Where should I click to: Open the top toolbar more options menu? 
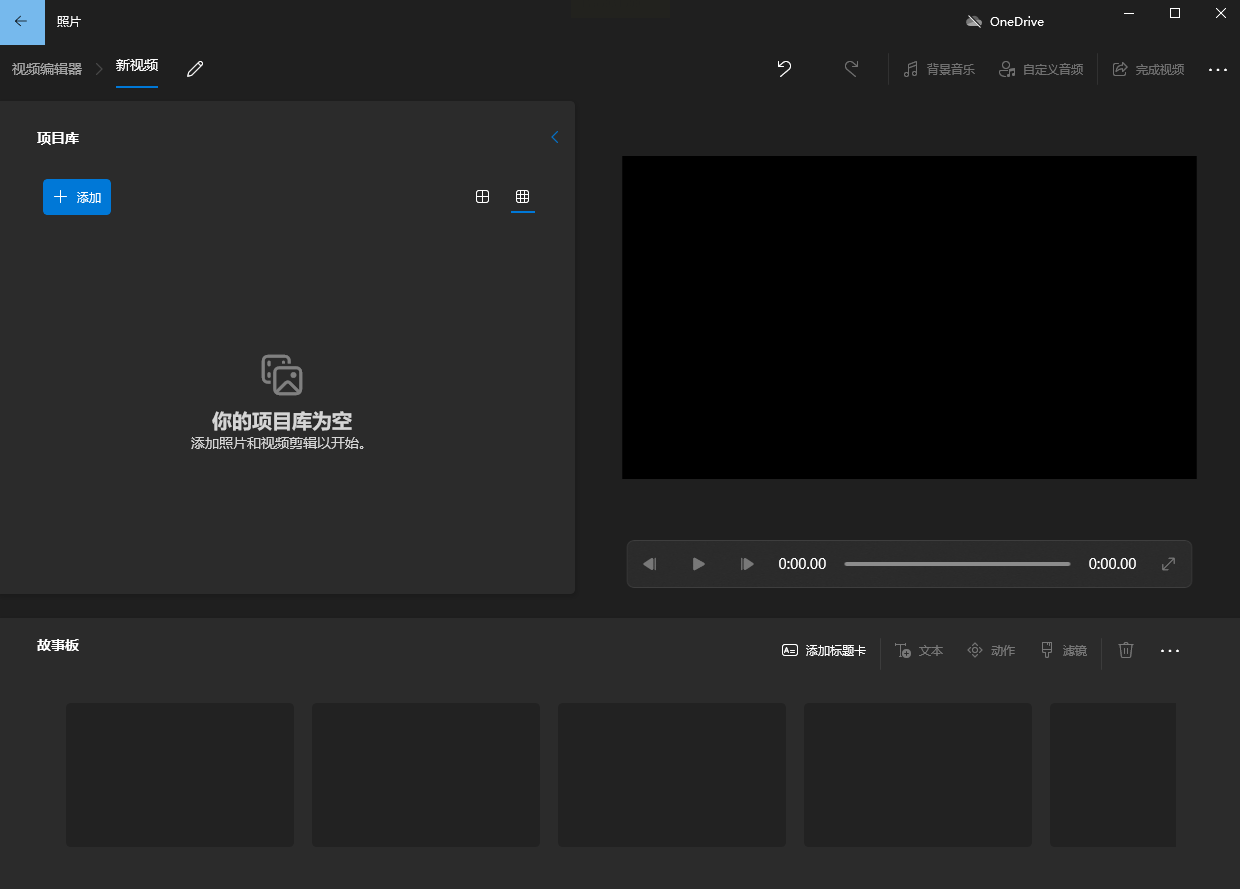(x=1217, y=70)
